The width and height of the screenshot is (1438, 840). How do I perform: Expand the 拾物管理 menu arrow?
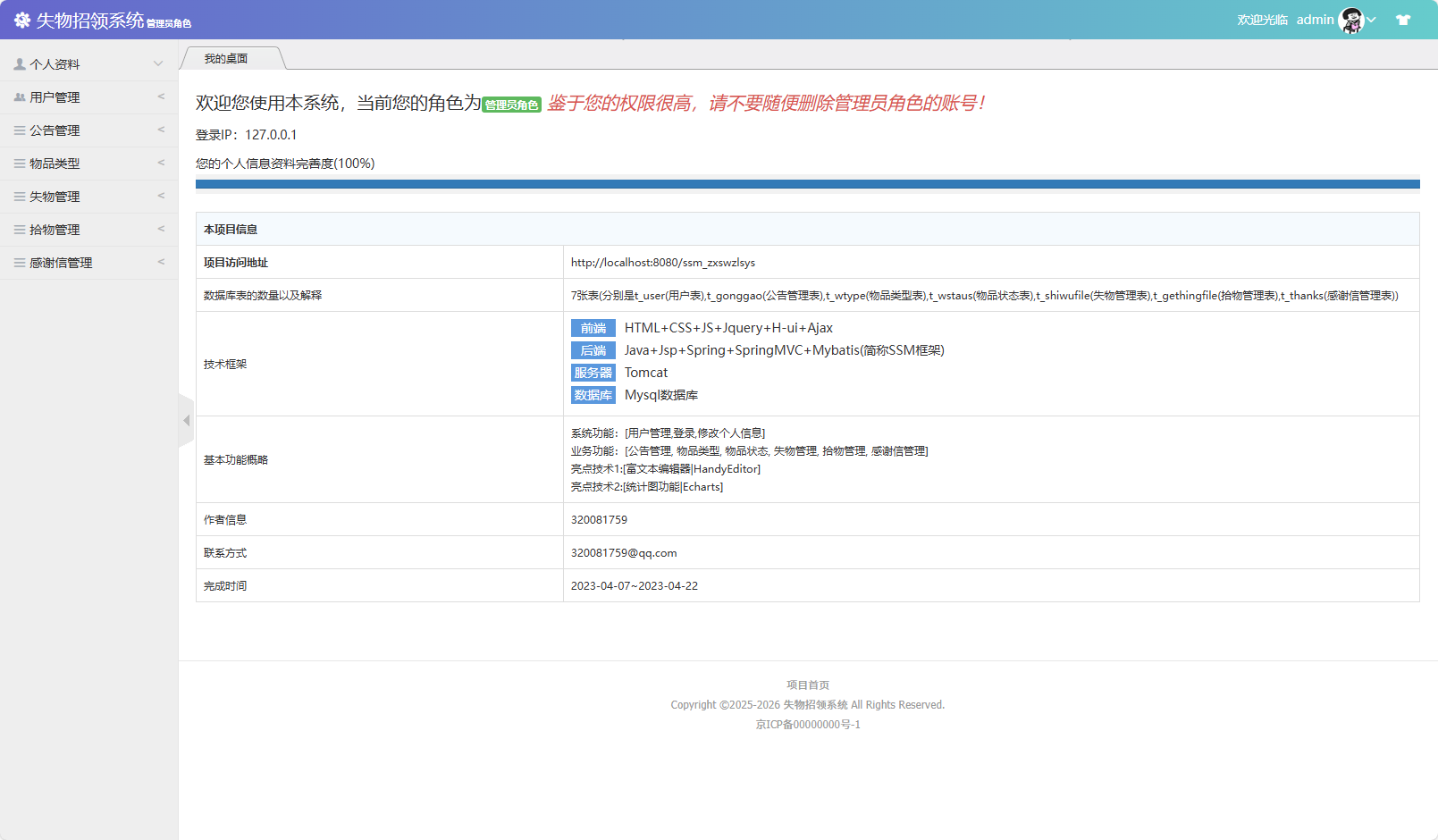tap(161, 229)
